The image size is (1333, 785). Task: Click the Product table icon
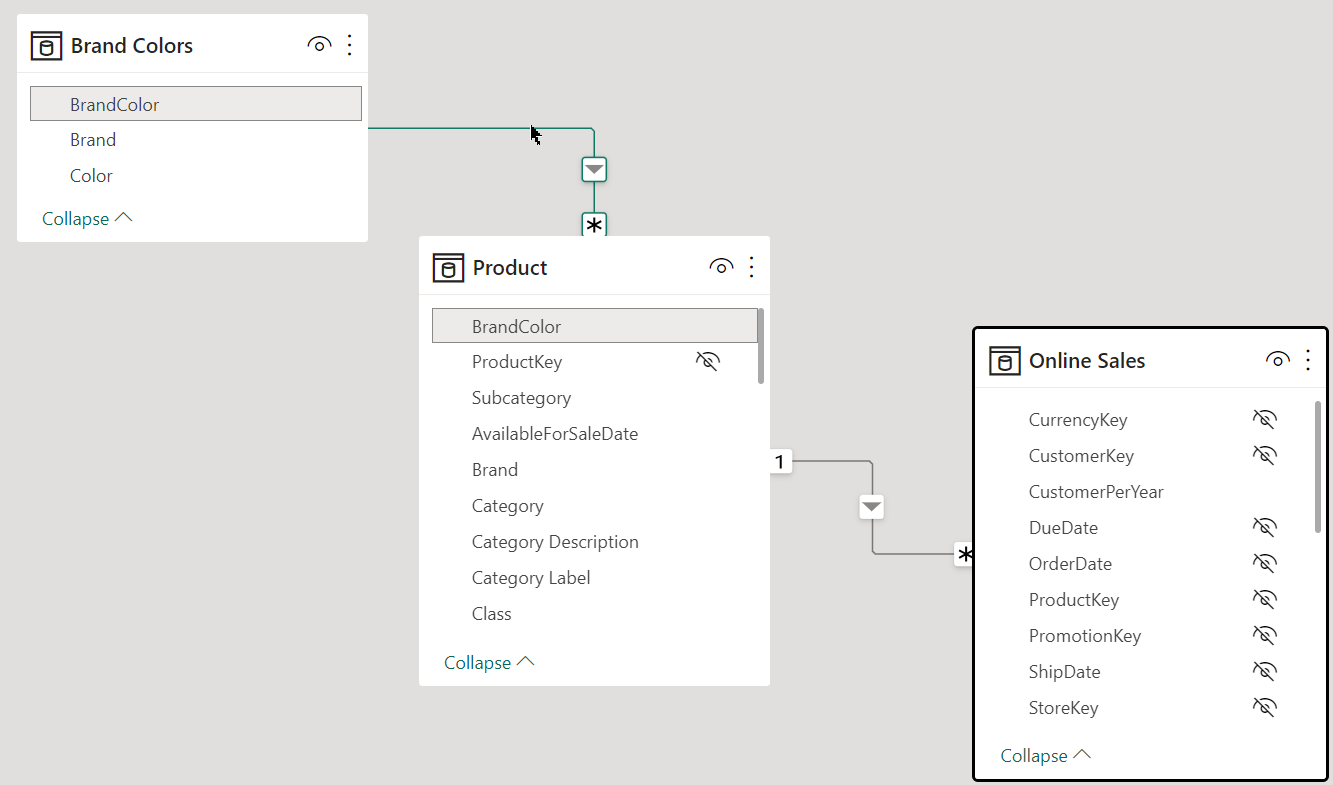click(x=449, y=268)
